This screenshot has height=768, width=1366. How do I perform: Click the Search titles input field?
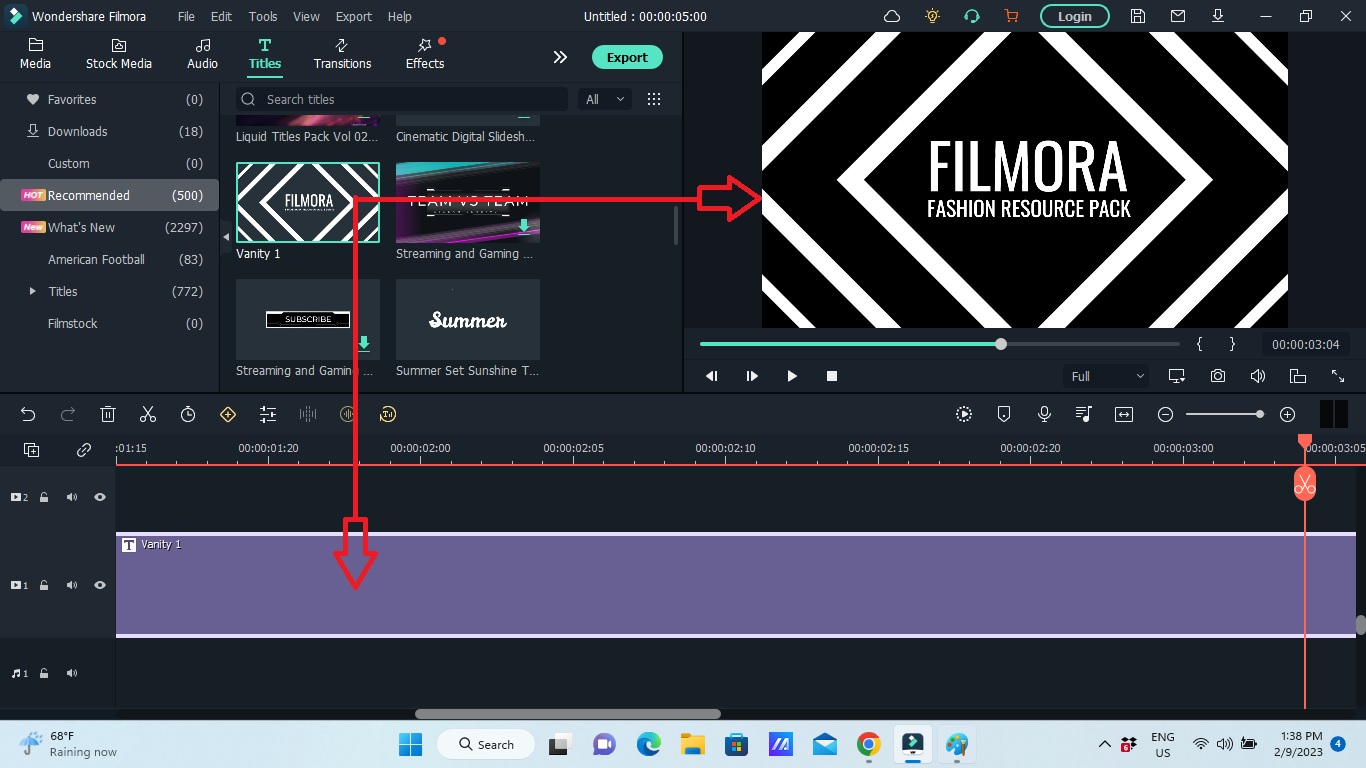(x=402, y=99)
